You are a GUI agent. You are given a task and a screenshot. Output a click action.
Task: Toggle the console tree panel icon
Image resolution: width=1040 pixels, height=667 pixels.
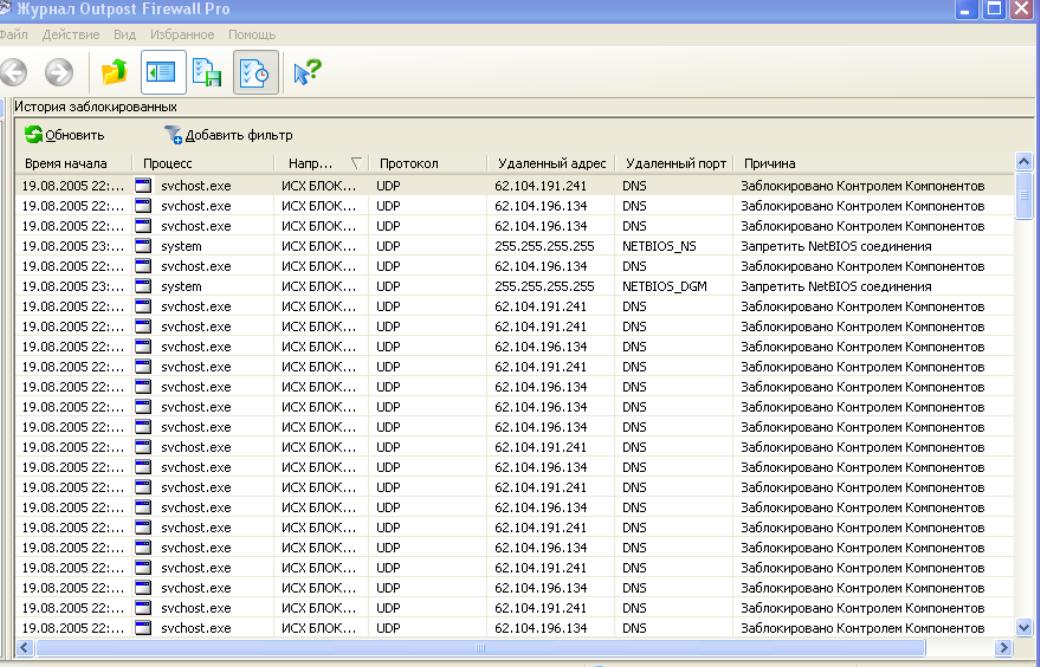click(163, 72)
